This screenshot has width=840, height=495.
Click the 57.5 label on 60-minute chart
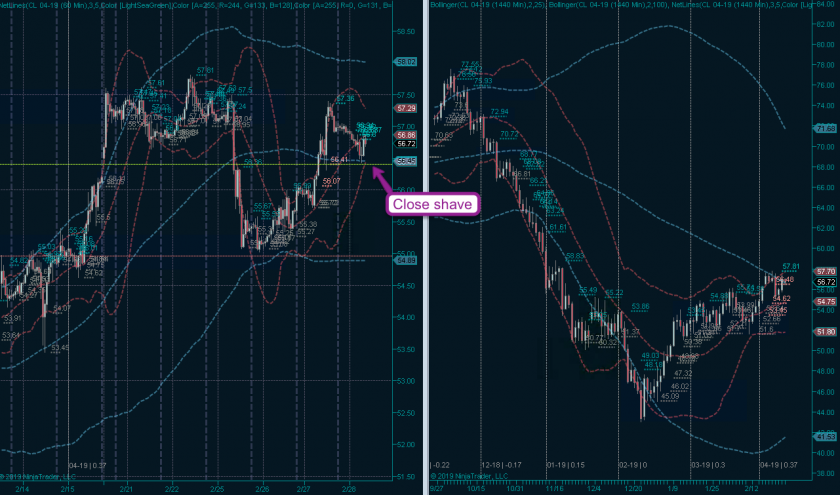tap(245, 90)
